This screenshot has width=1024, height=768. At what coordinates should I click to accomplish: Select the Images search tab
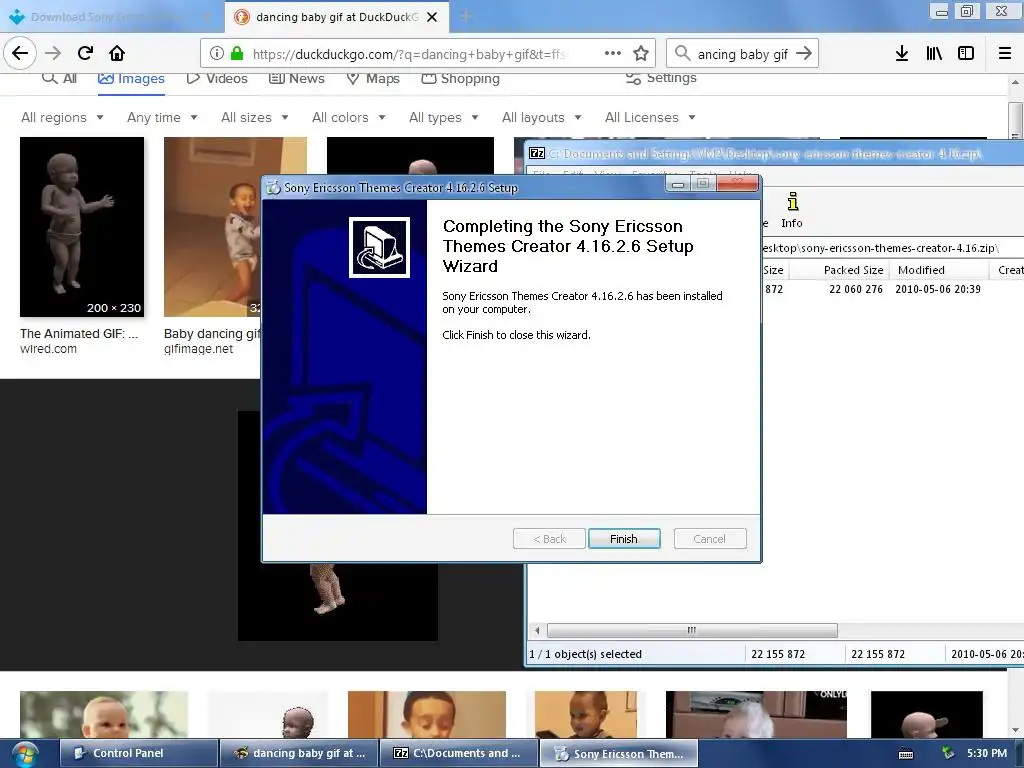[131, 78]
